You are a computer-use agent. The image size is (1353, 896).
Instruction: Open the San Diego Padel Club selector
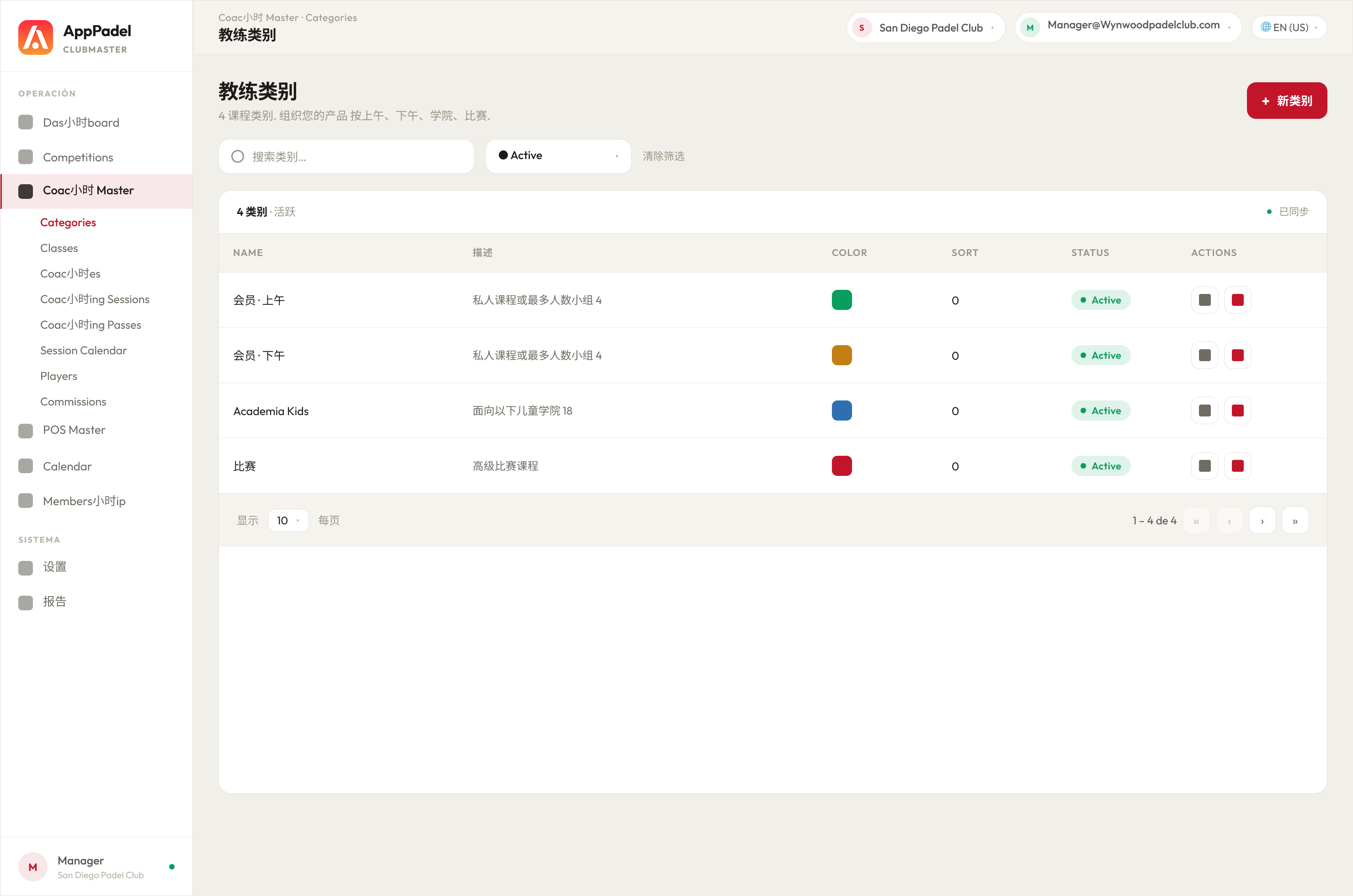coord(926,27)
